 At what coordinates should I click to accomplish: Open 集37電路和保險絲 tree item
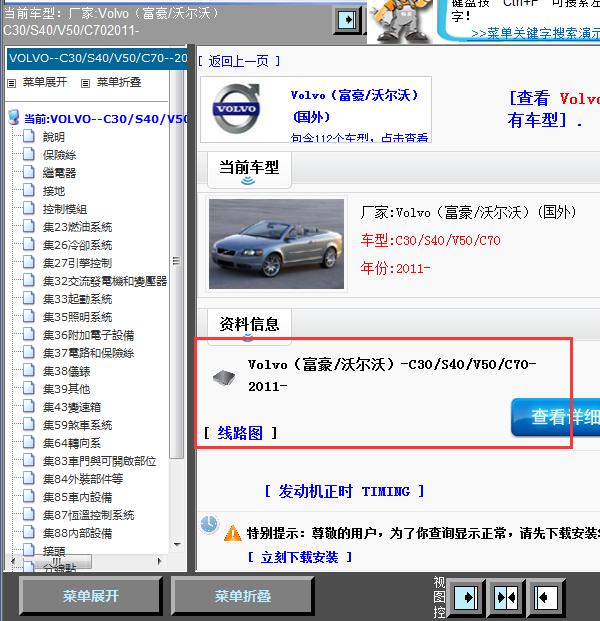(88, 353)
